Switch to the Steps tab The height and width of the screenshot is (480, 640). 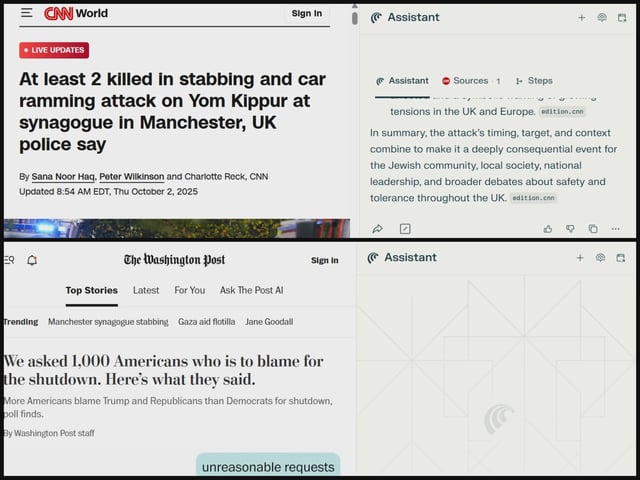tap(534, 81)
